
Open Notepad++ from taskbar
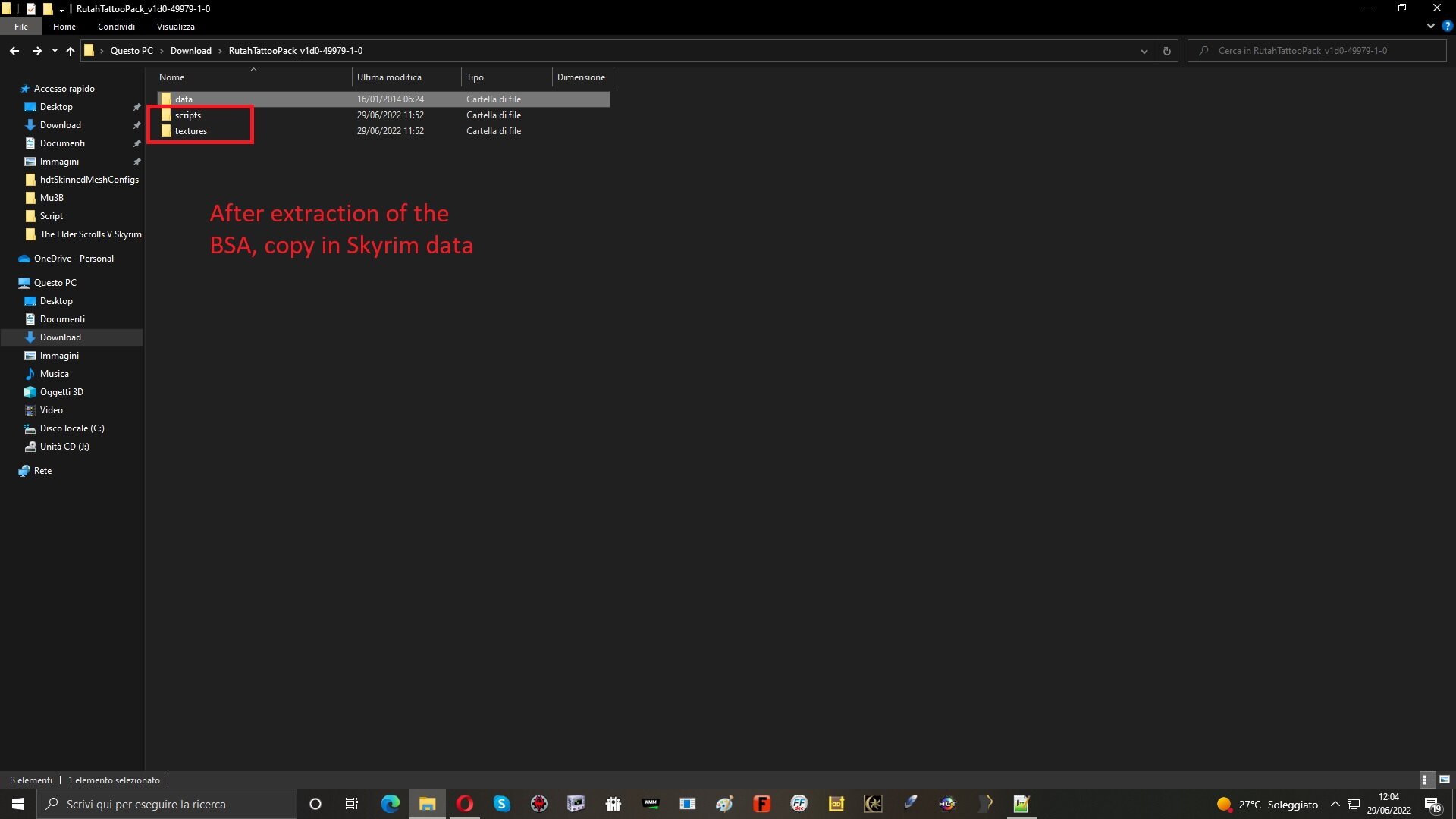tap(1021, 804)
